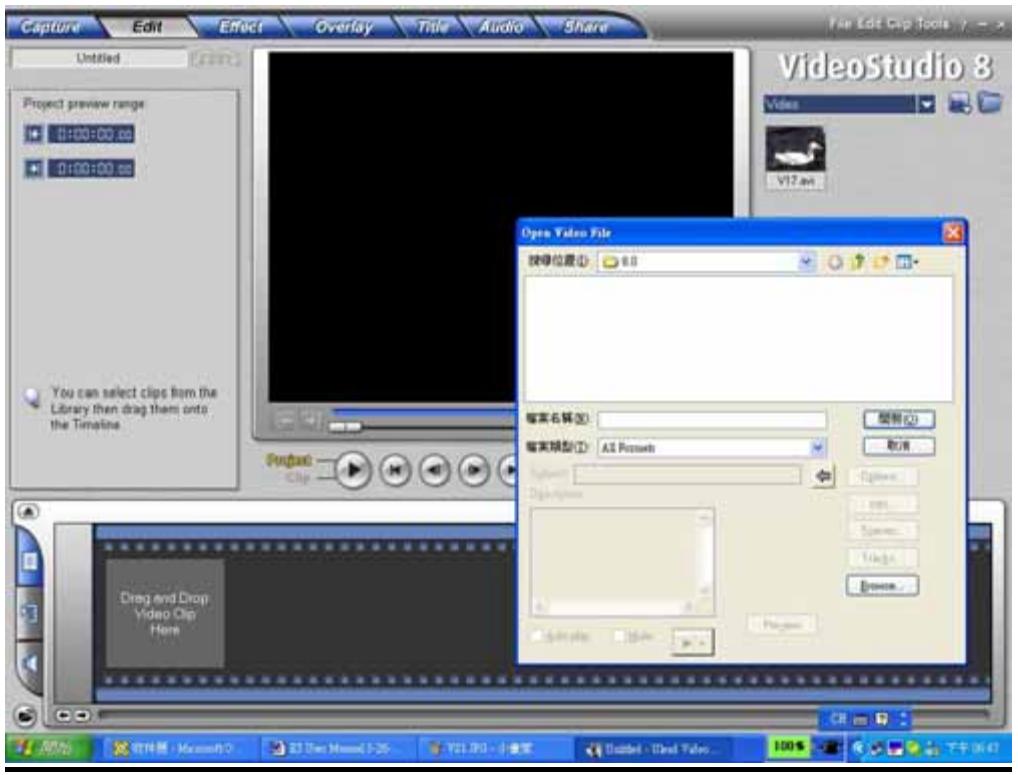Create new folder in Open Video File dialog
This screenshot has width=1018, height=775.
tap(880, 262)
